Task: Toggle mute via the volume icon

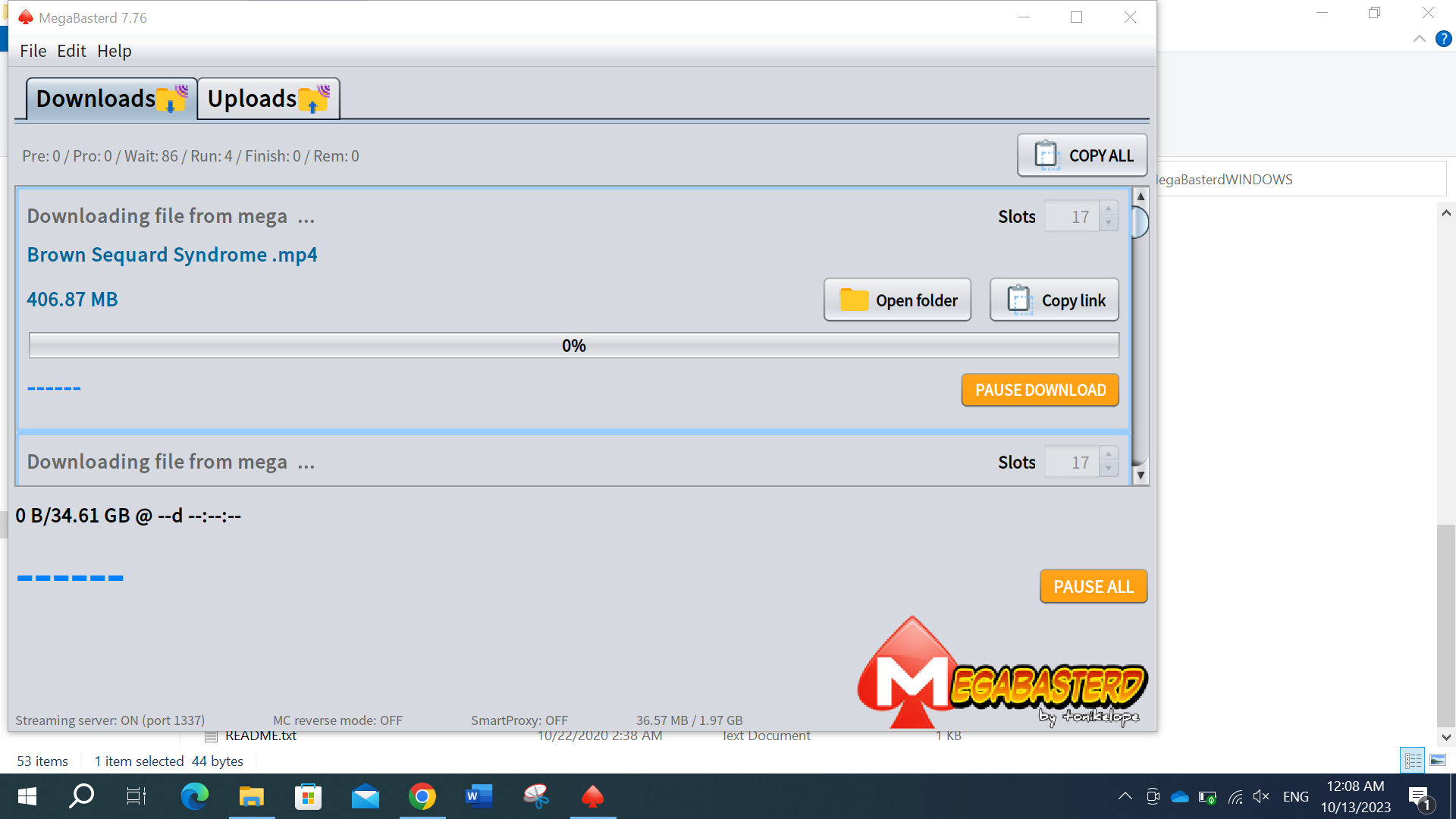Action: click(1261, 796)
